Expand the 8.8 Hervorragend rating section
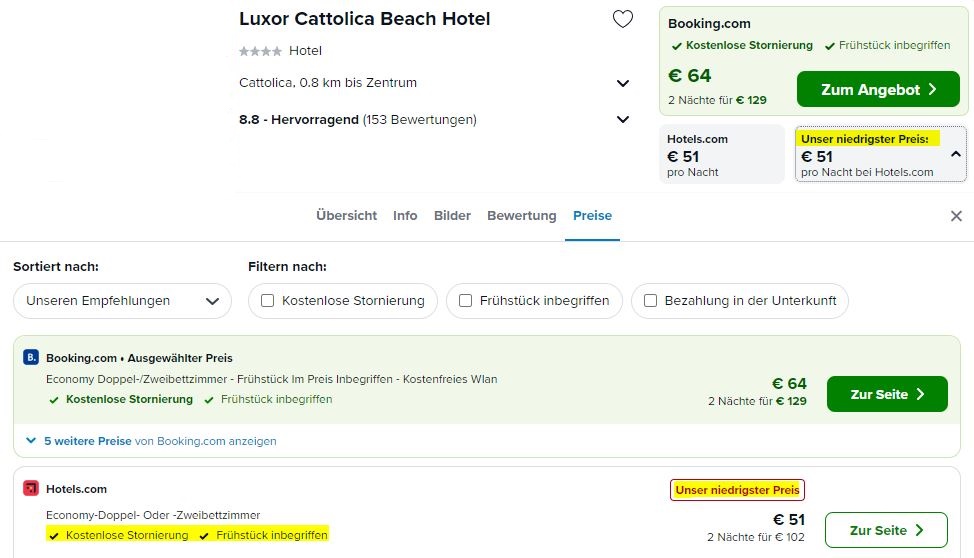Viewport: 974px width, 558px height. coord(622,119)
